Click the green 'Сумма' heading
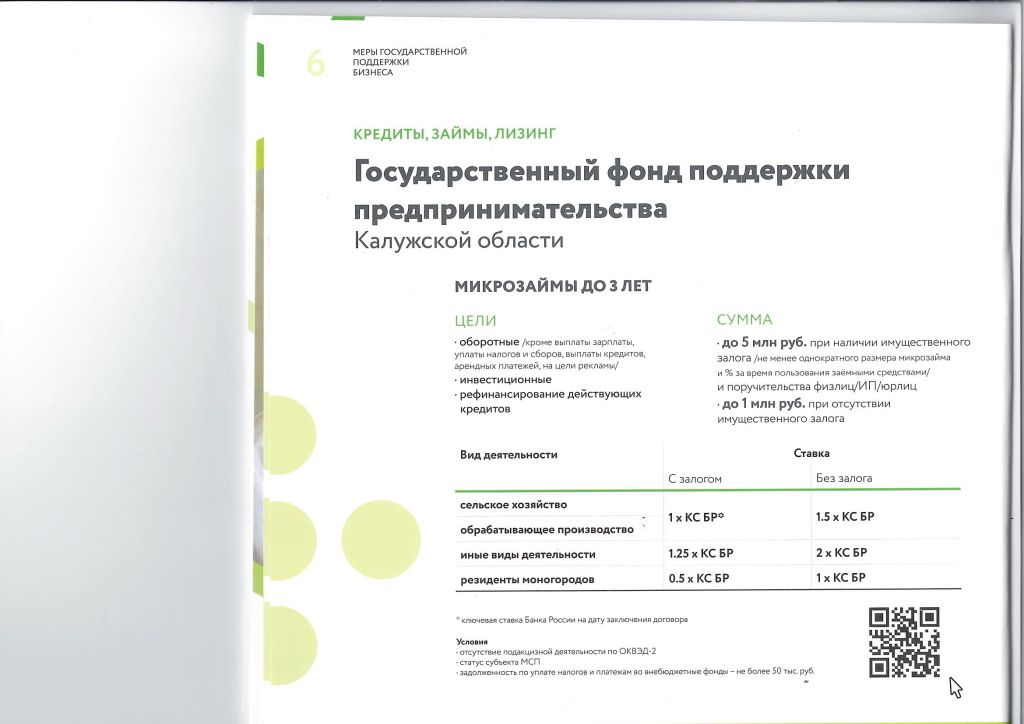Viewport: 1024px width, 724px height. click(744, 320)
